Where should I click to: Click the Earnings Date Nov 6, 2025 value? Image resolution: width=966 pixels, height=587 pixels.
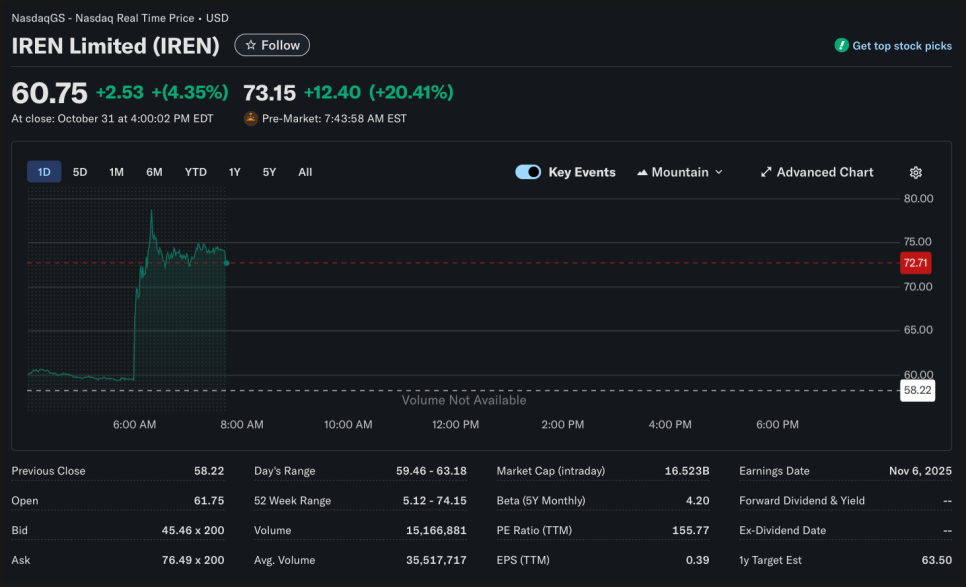(x=918, y=470)
